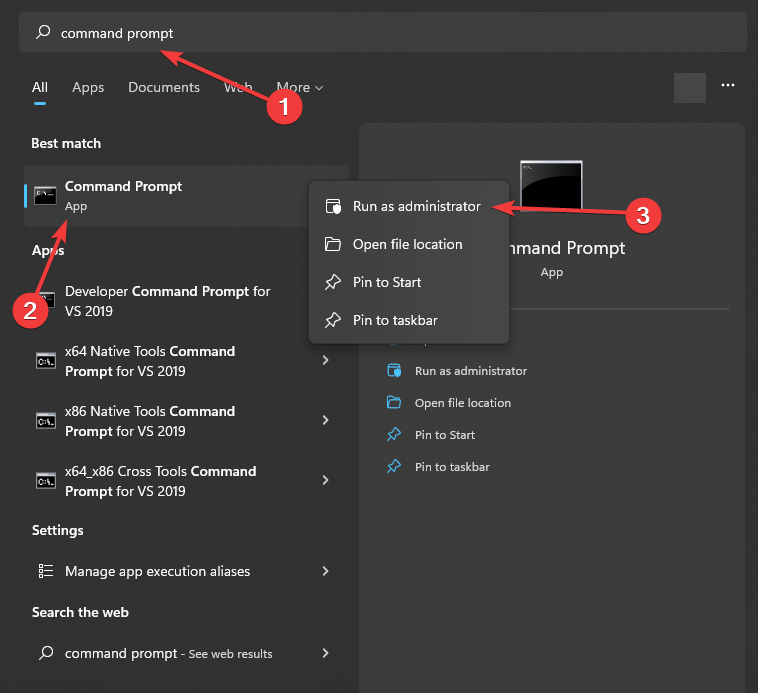The image size is (758, 693).
Task: Open command prompt See web results entry
Action: coord(184,653)
